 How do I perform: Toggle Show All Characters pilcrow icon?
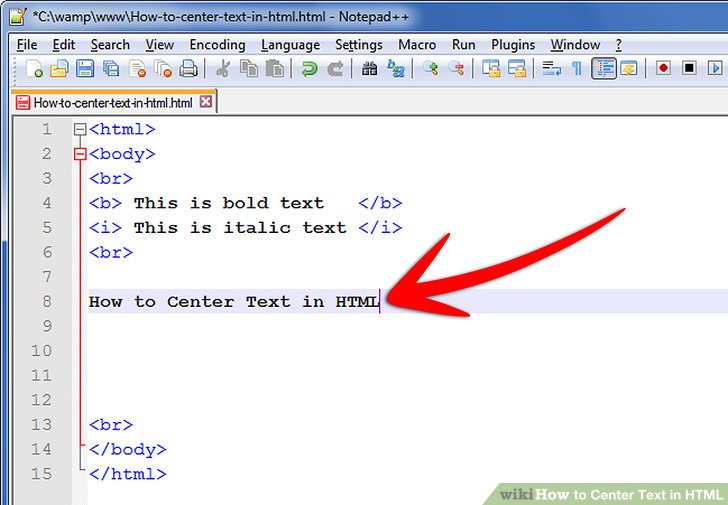pos(577,69)
